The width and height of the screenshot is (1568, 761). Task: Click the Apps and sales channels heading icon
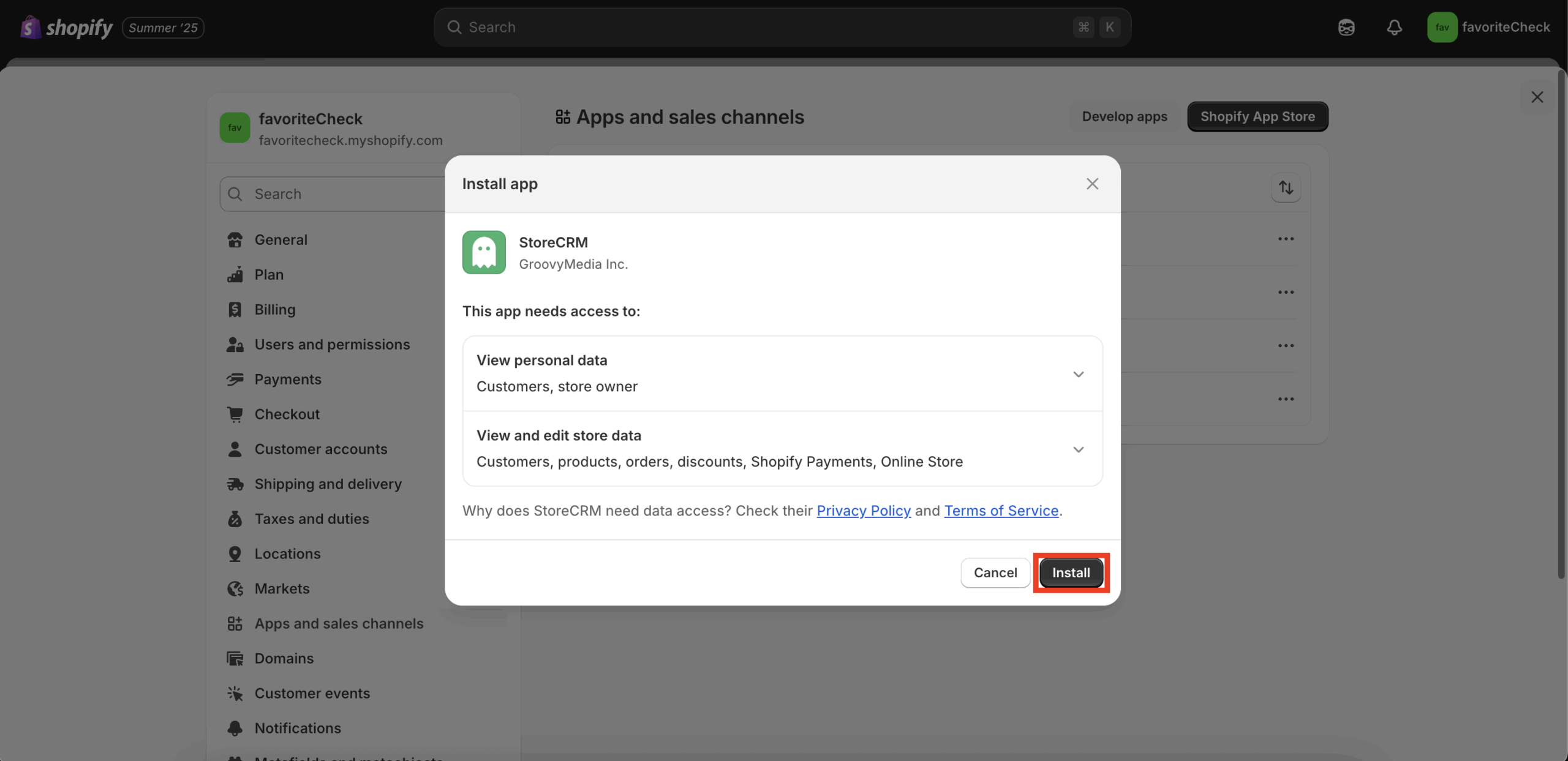pyautogui.click(x=563, y=116)
